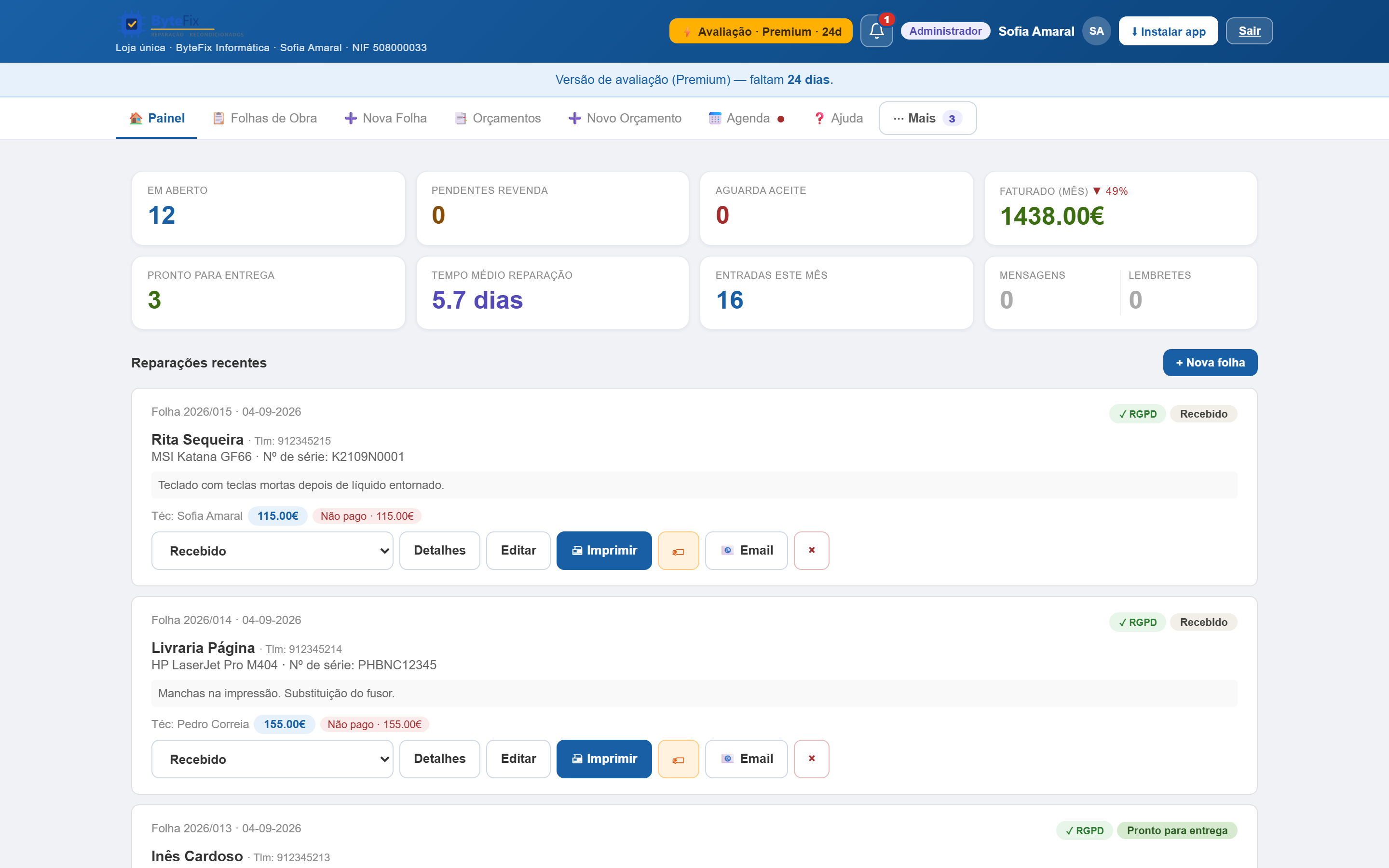Send Email for Rita Sequeira's folha

click(x=746, y=551)
